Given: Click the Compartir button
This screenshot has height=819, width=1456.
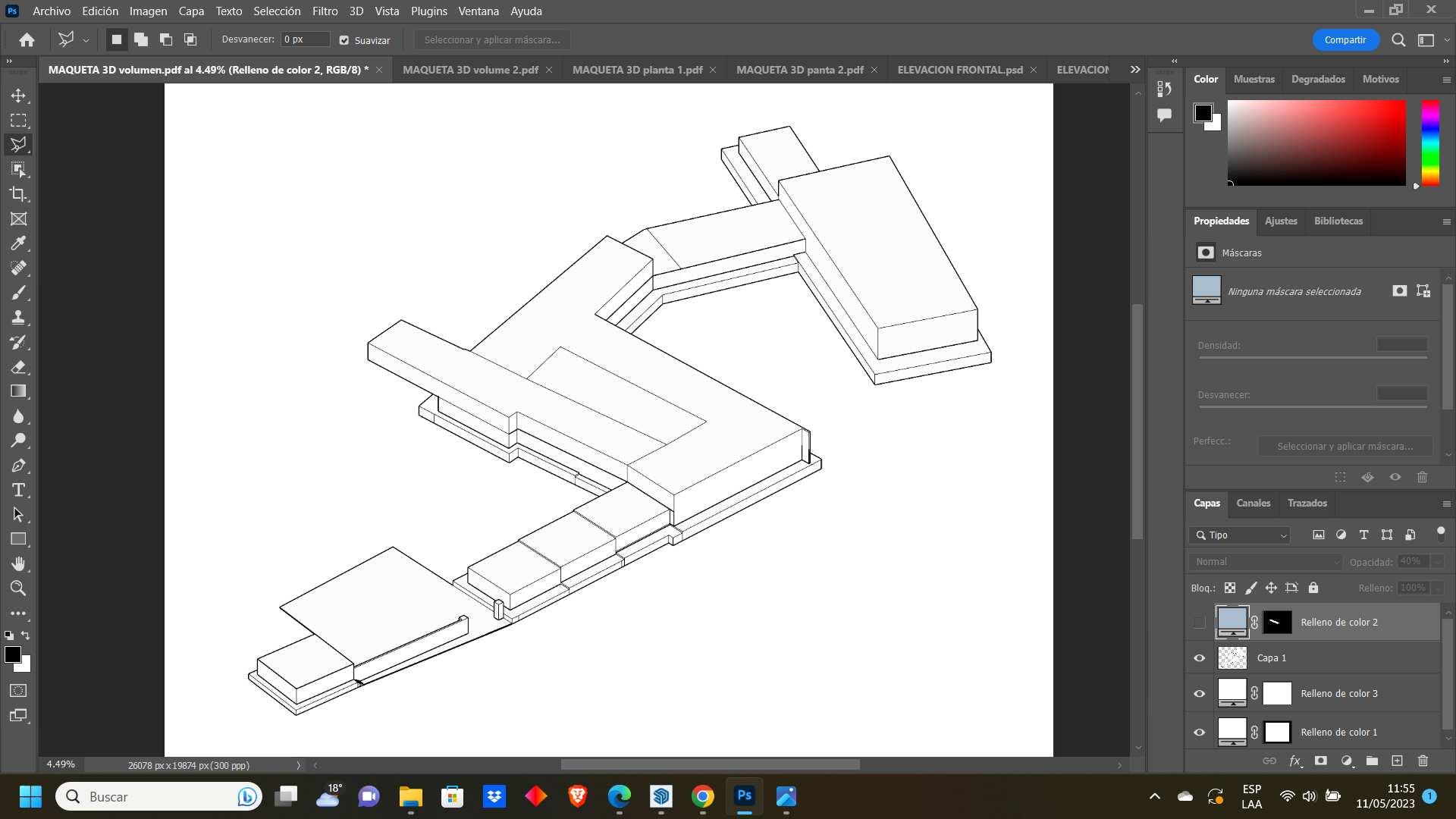Looking at the screenshot, I should coord(1345,40).
